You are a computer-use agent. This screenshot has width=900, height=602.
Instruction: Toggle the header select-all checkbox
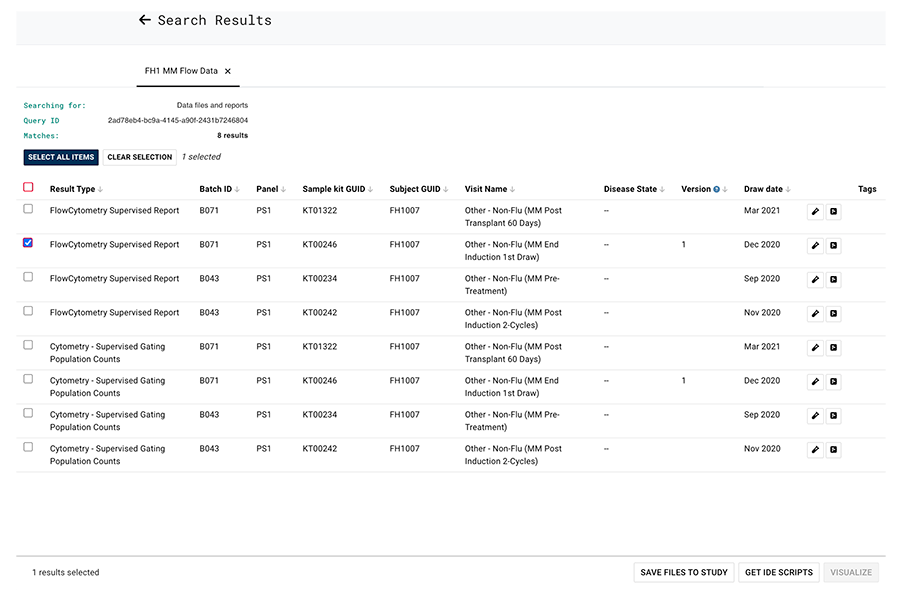pyautogui.click(x=28, y=187)
